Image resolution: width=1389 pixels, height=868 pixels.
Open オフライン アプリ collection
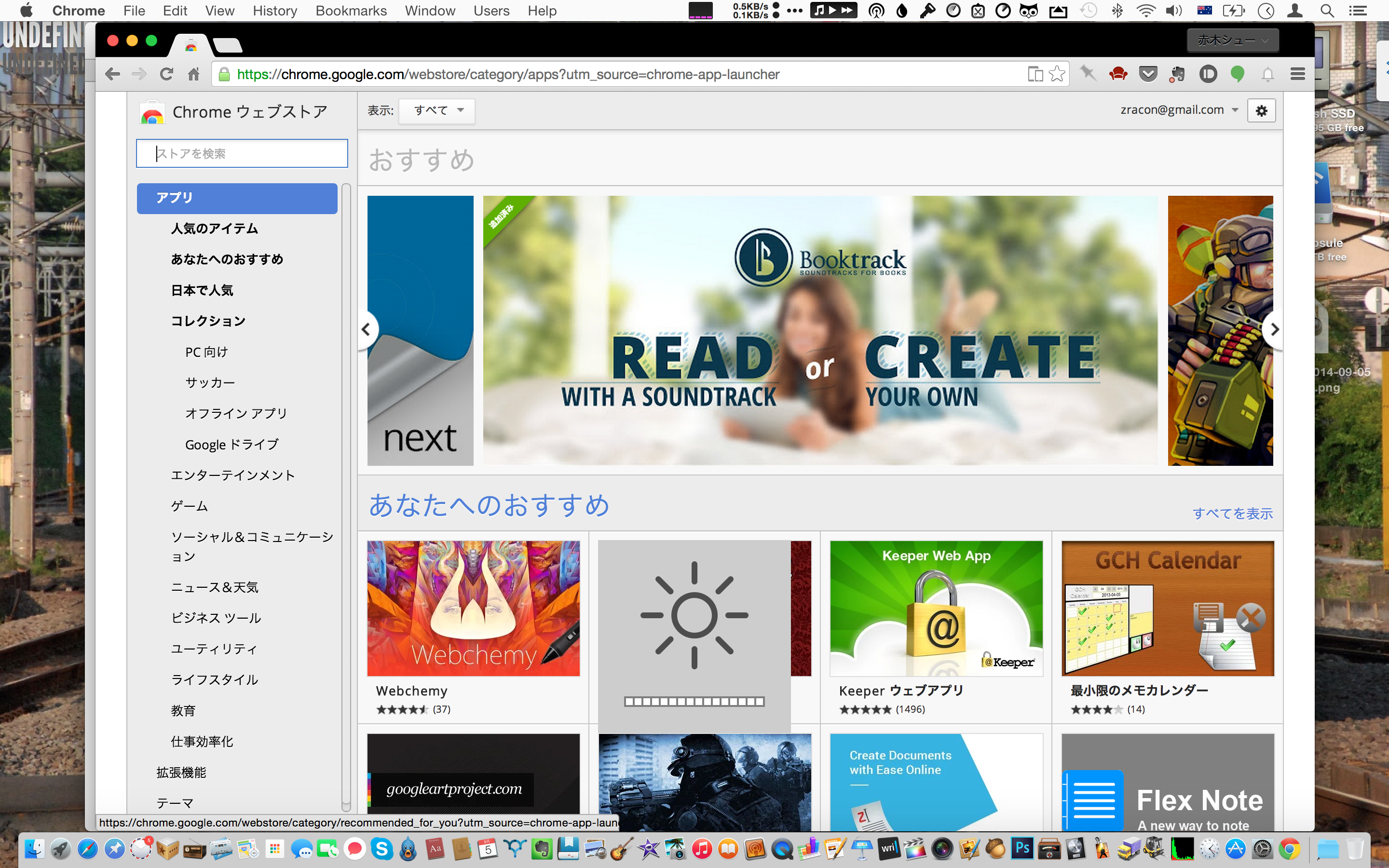click(x=236, y=413)
